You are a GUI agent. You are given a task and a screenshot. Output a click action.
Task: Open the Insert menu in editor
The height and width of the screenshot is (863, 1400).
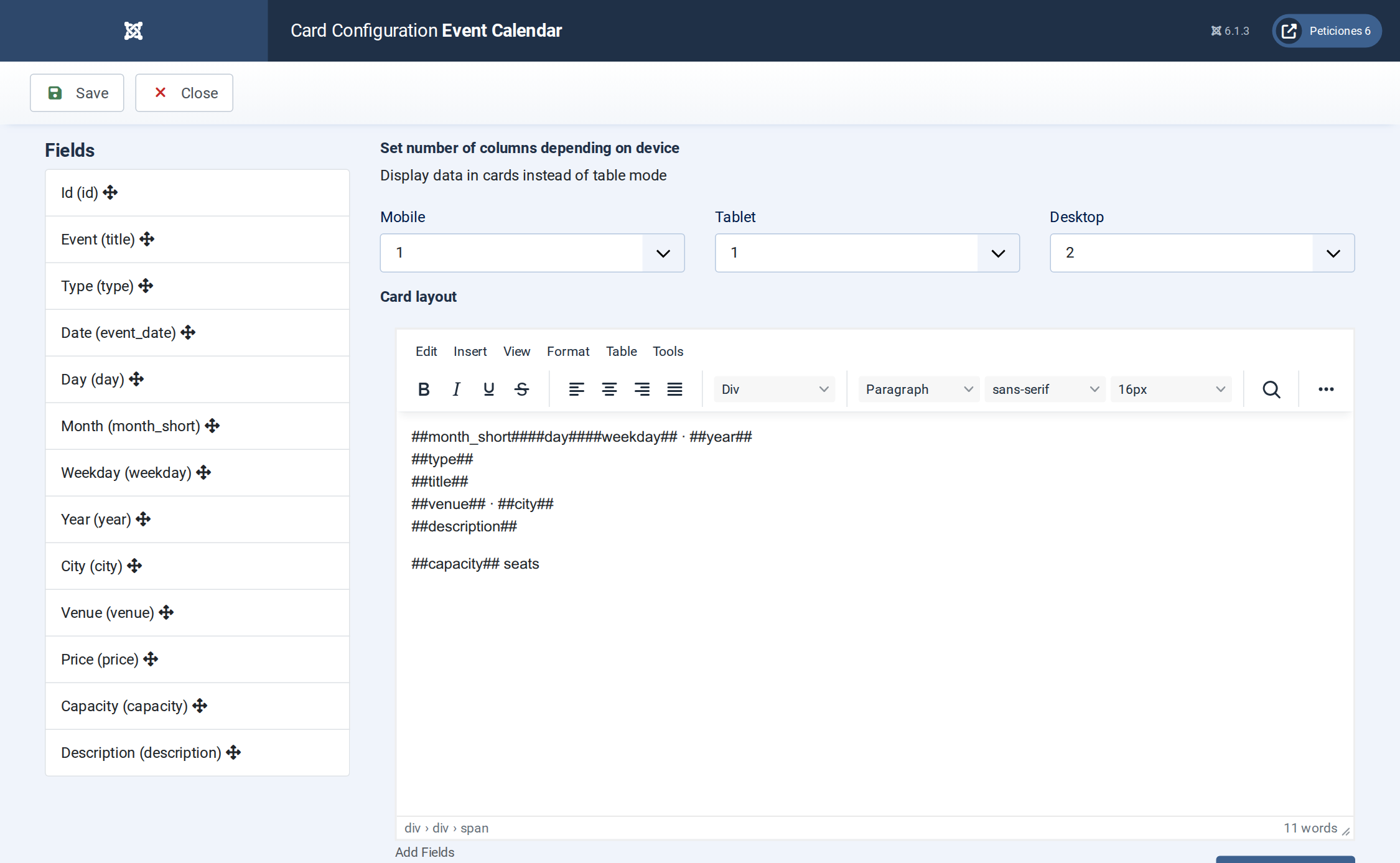470,352
